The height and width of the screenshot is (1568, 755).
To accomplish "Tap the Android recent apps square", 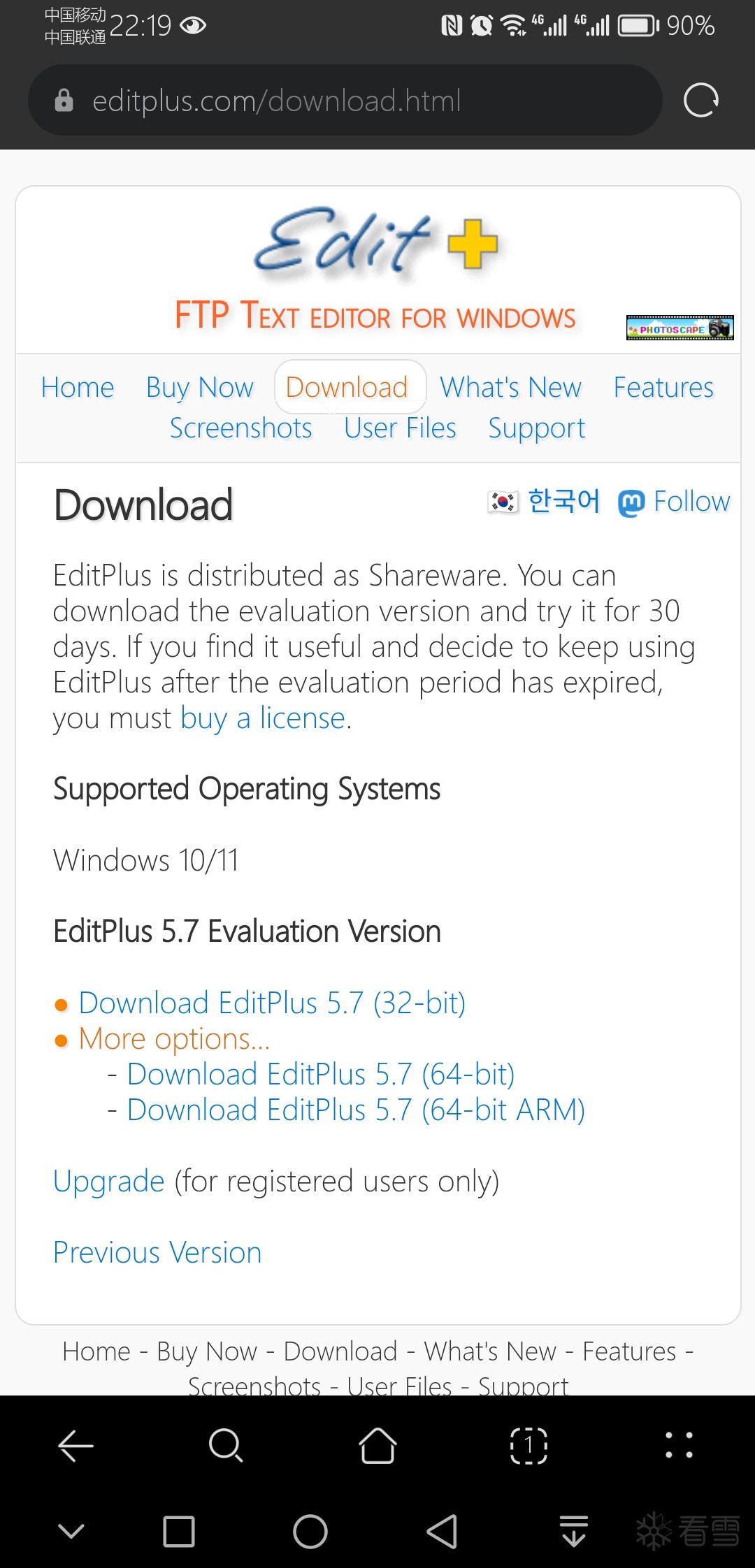I will coord(179,1532).
